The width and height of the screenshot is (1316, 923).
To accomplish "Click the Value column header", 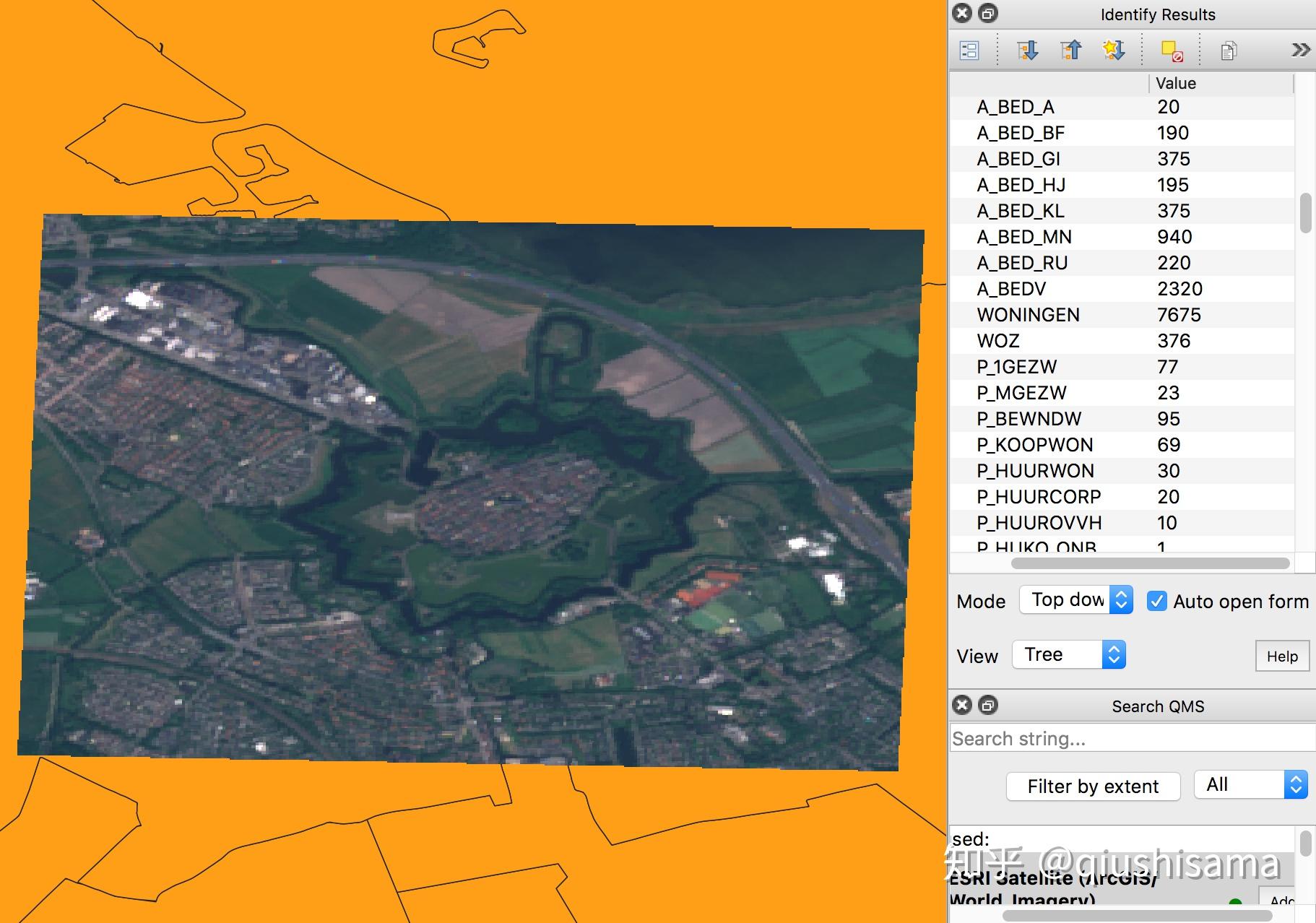I will coord(1221,83).
